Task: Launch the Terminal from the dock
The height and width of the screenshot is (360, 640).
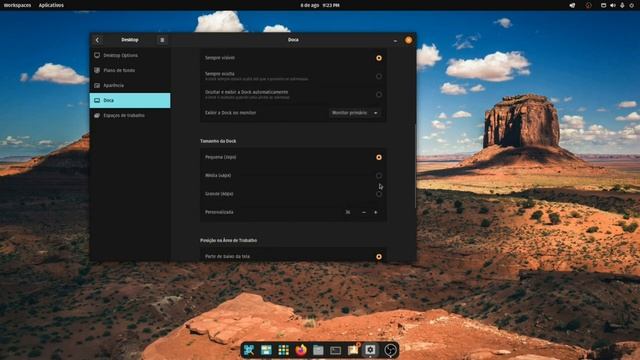Action: point(336,350)
